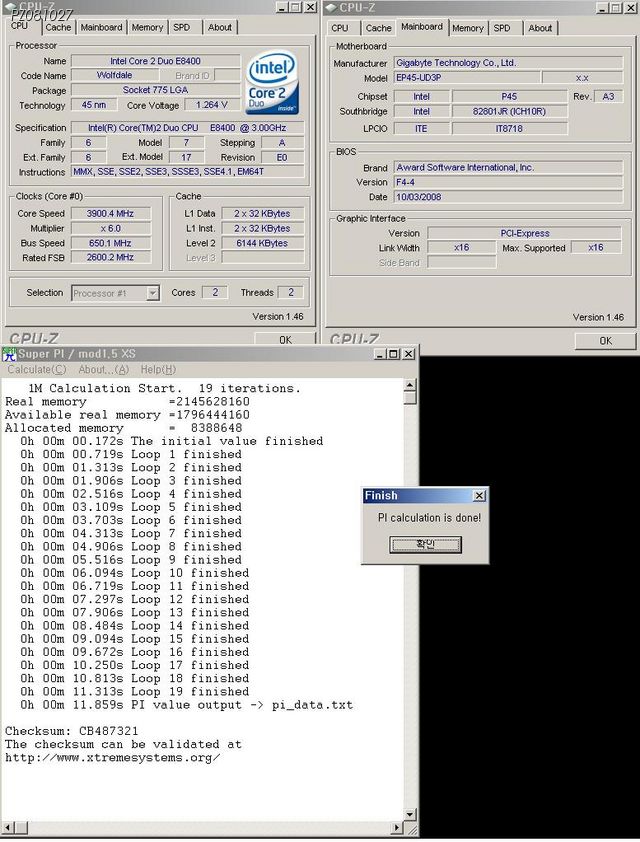Switch to CPU tab in right CPU-Z window

pyautogui.click(x=340, y=28)
